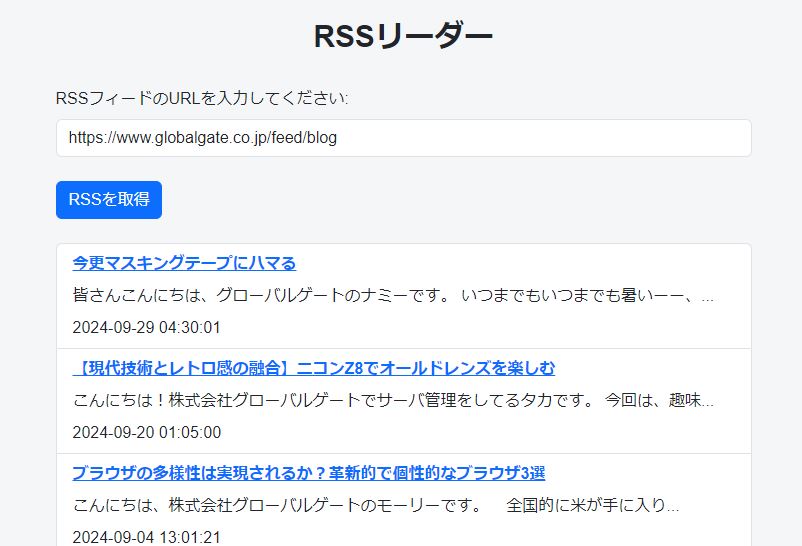This screenshot has height=546, width=802.
Task: Click the date 2024-09-04 13:01:21
Action: 146,537
